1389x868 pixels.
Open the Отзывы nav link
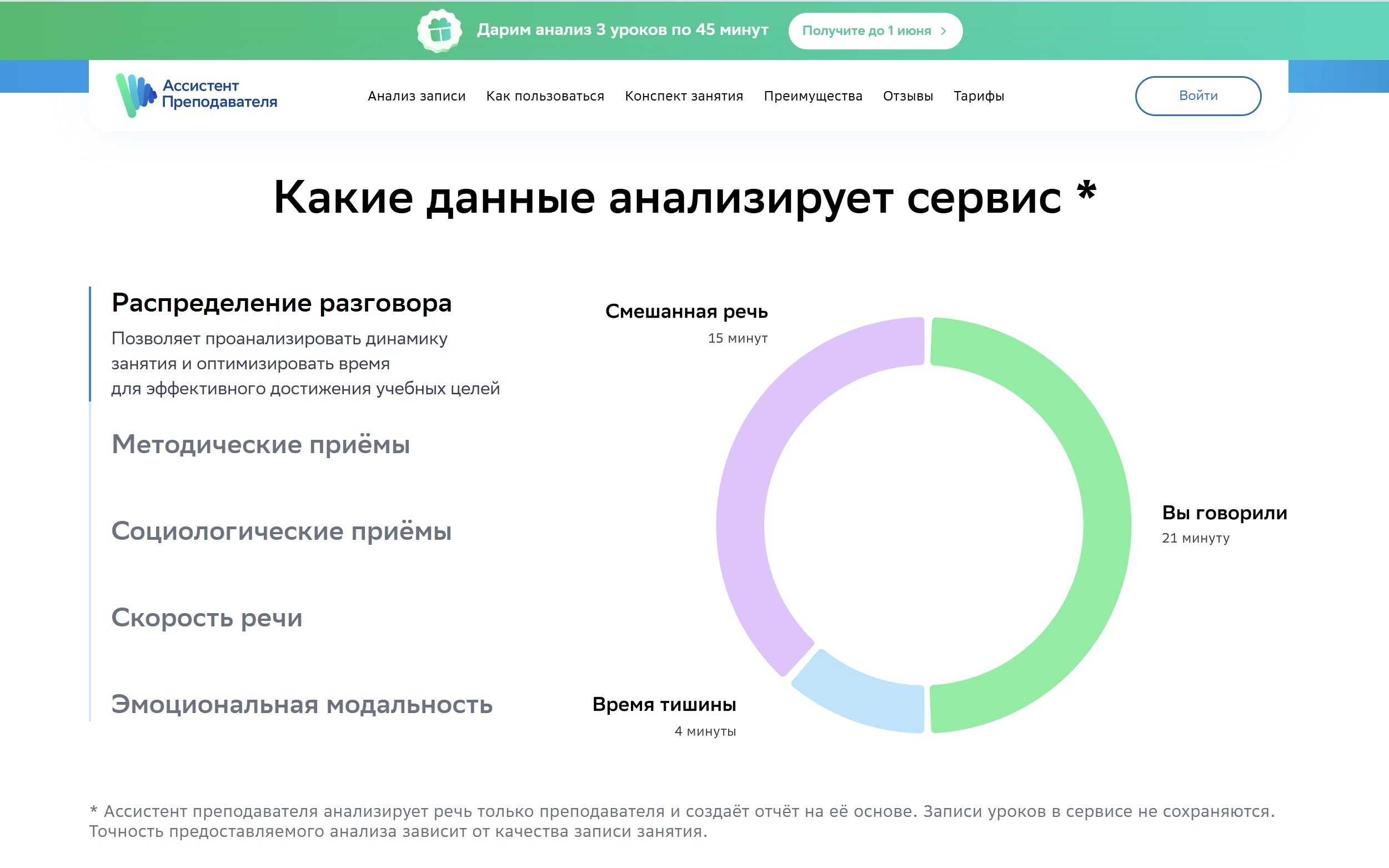(x=907, y=97)
